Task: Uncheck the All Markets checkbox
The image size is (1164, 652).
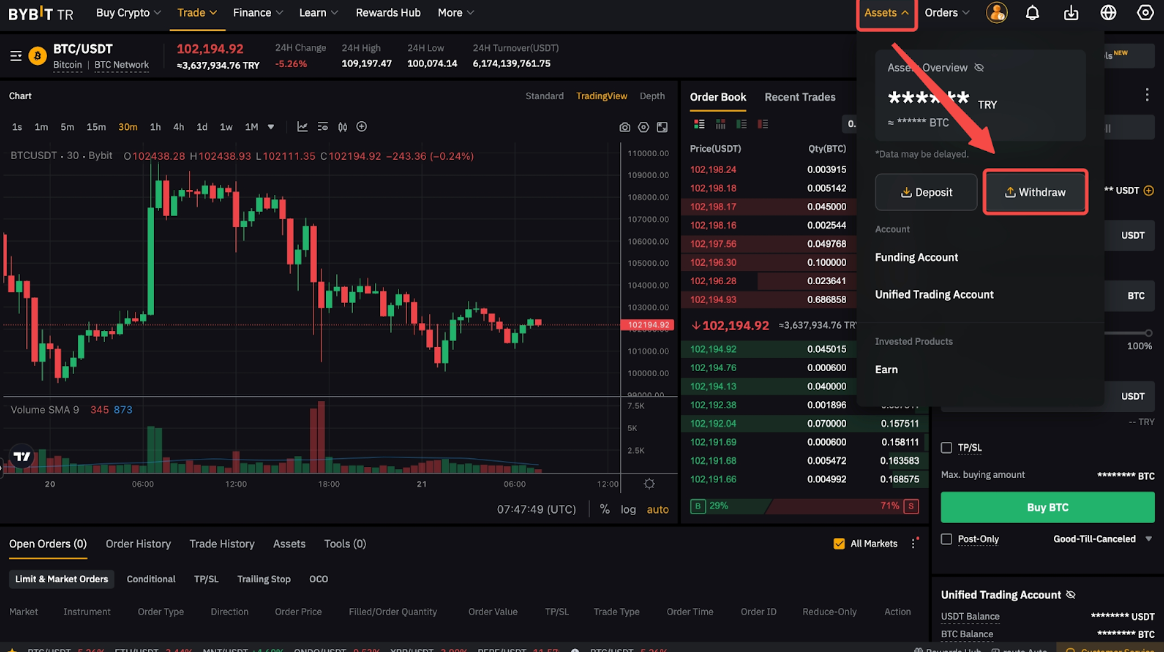Action: (x=839, y=544)
